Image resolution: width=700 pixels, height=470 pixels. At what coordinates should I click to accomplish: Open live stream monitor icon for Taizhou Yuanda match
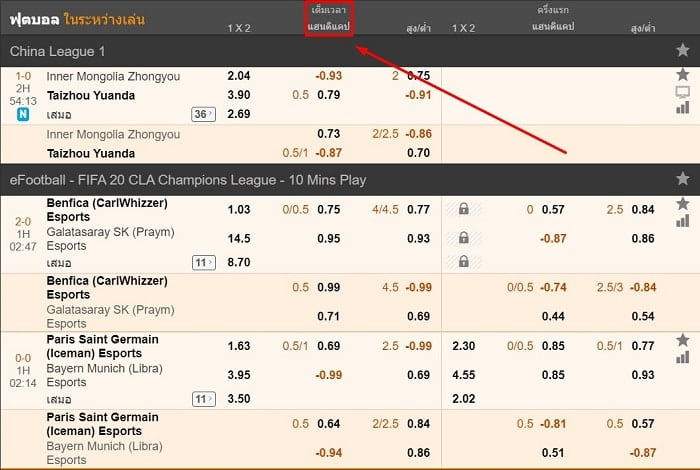click(x=682, y=92)
